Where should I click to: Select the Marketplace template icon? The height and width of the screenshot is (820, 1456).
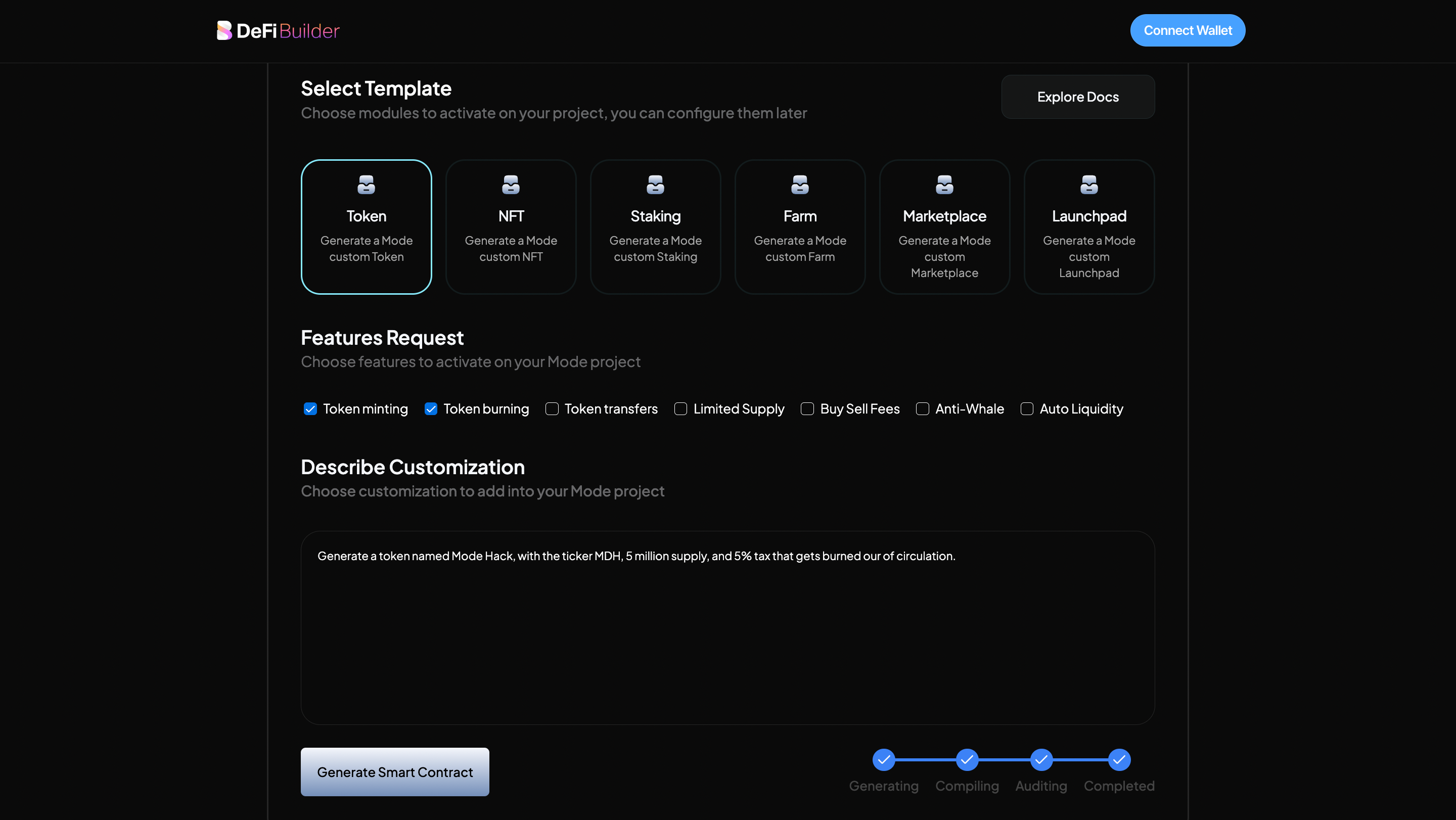(x=944, y=185)
